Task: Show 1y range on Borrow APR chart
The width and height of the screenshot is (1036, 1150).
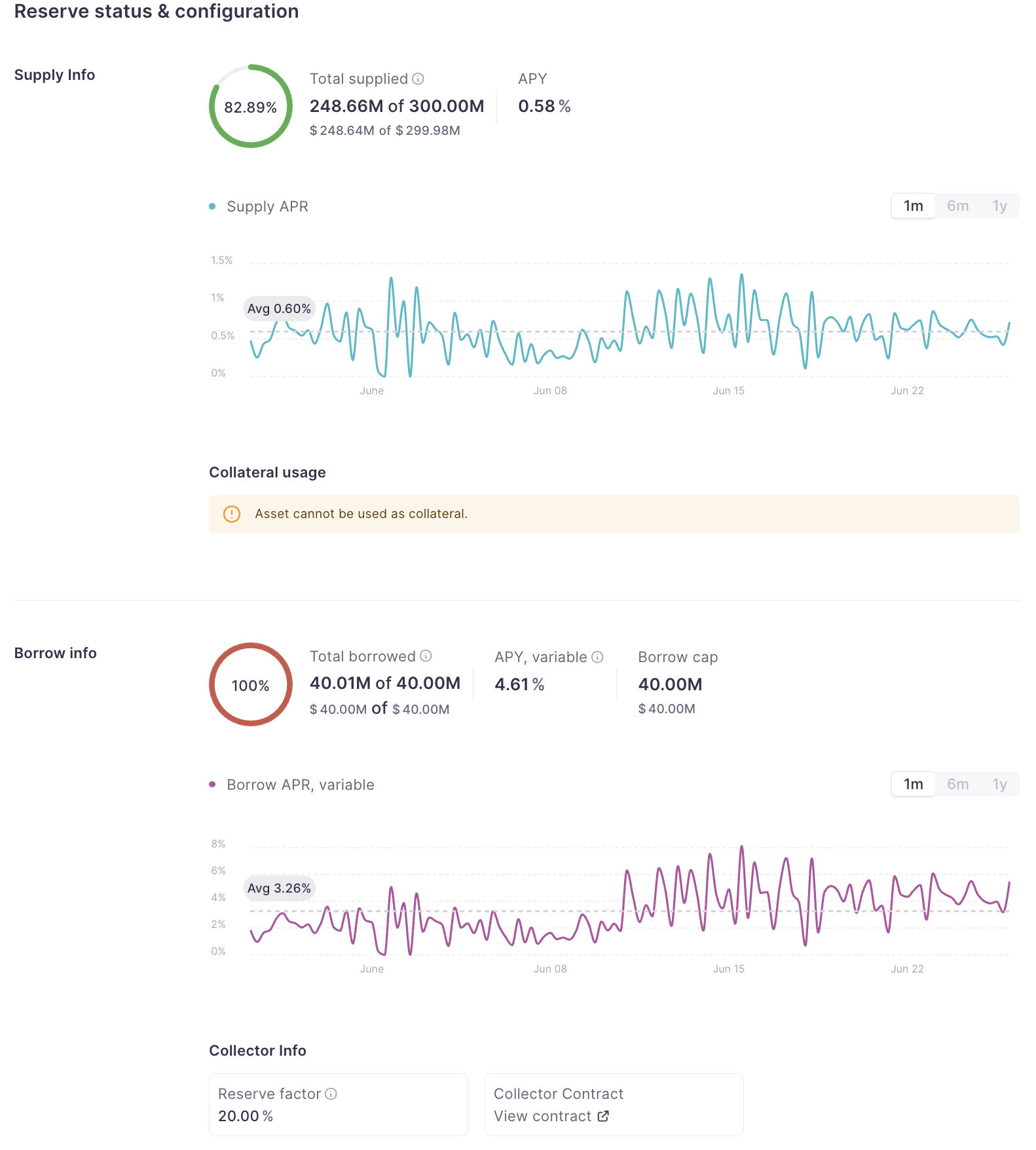Action: (x=999, y=785)
